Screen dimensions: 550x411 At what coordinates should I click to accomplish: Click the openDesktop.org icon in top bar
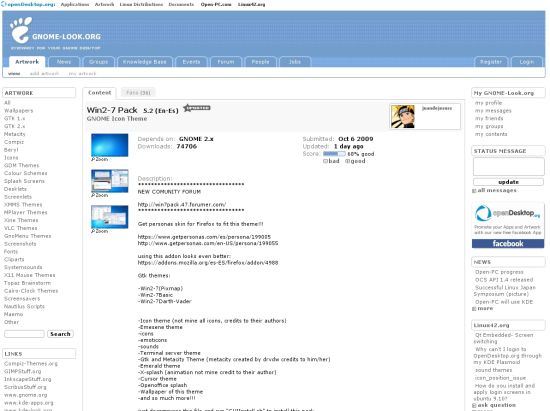[x=4, y=4]
